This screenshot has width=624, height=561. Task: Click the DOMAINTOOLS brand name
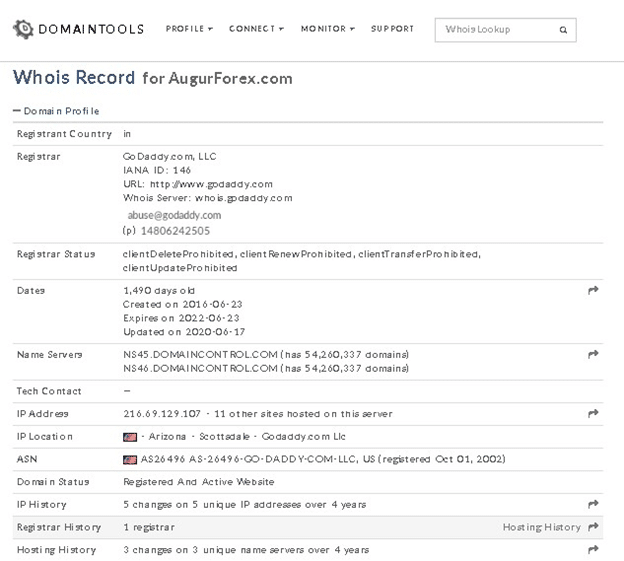click(x=91, y=29)
